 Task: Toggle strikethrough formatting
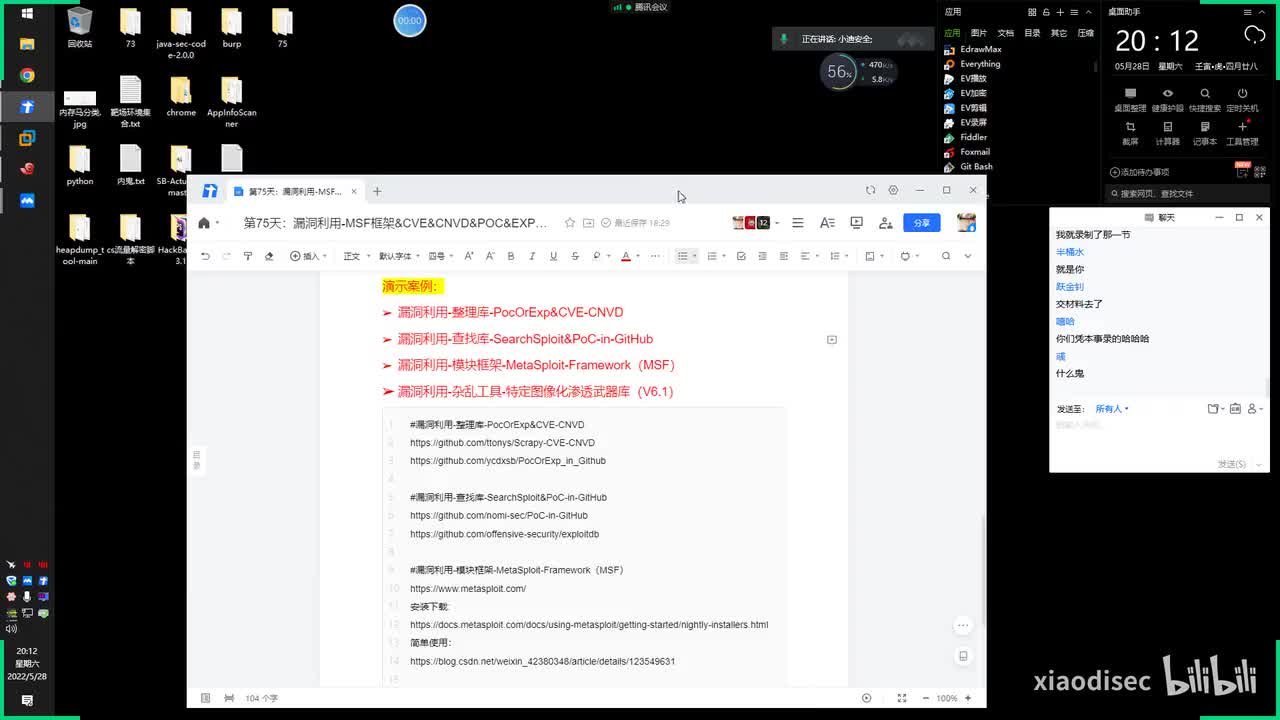point(575,256)
